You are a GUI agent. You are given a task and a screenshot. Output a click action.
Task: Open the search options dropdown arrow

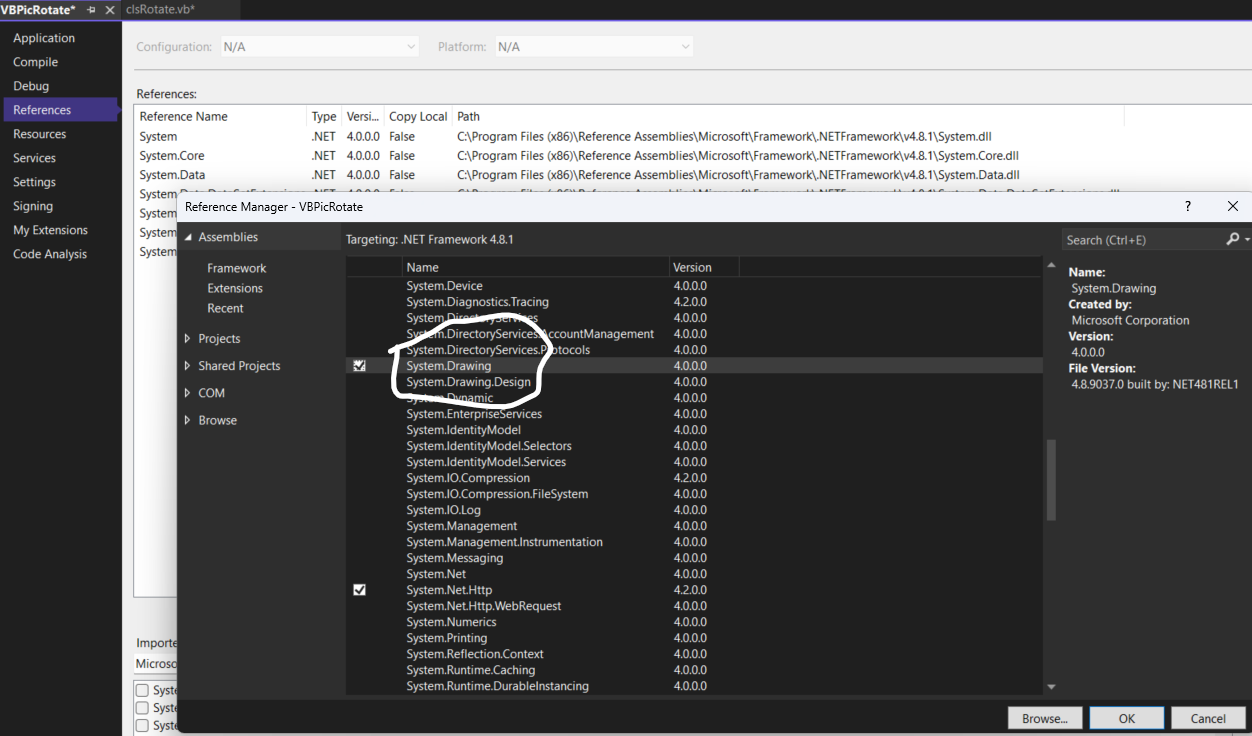click(1247, 240)
